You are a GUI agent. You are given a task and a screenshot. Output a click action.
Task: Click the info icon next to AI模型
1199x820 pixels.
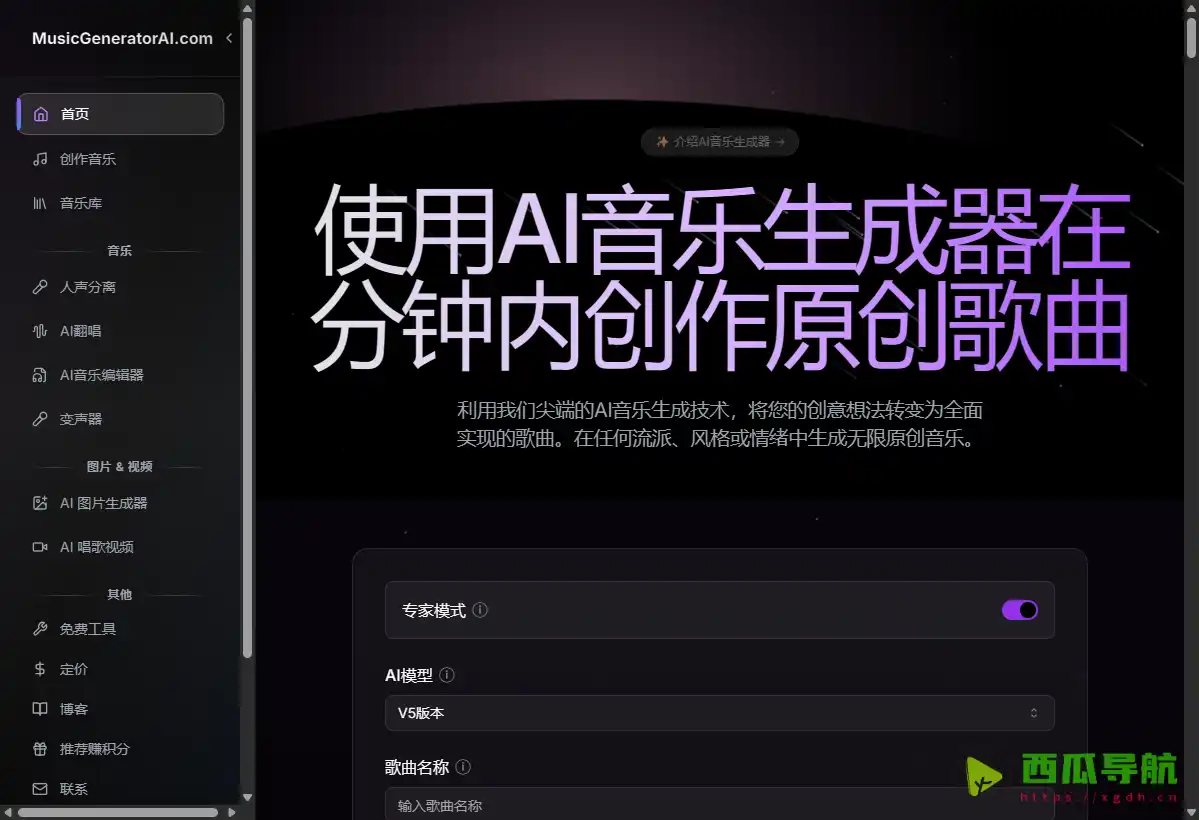447,675
